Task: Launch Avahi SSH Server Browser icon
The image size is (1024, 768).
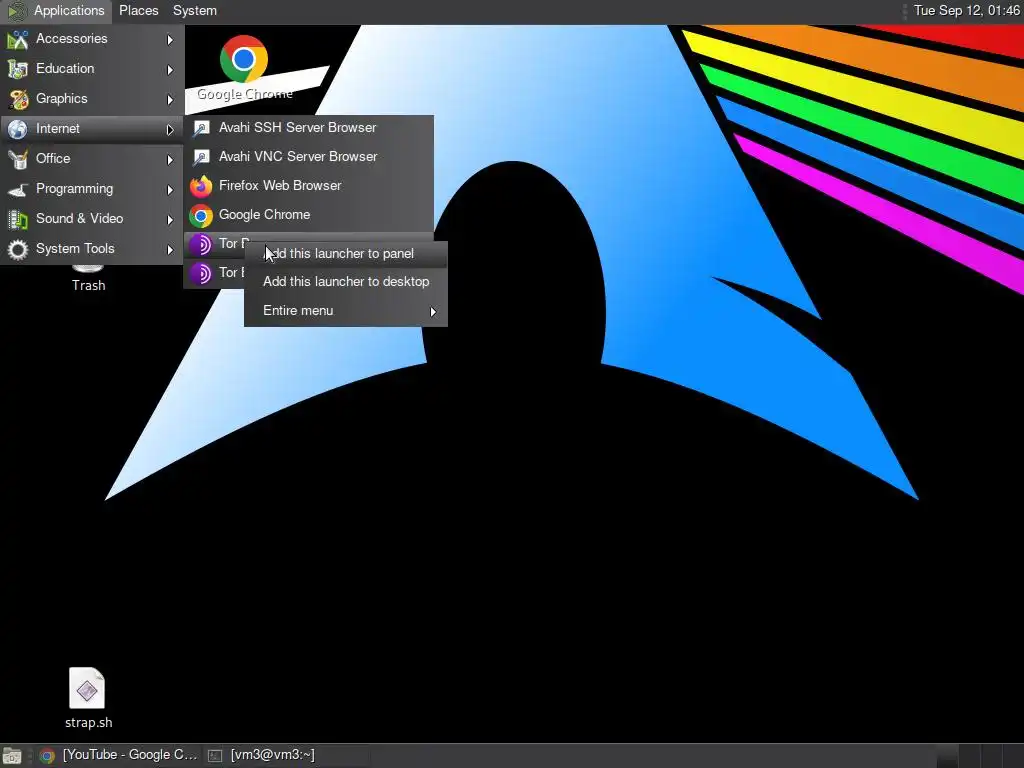Action: (x=201, y=129)
